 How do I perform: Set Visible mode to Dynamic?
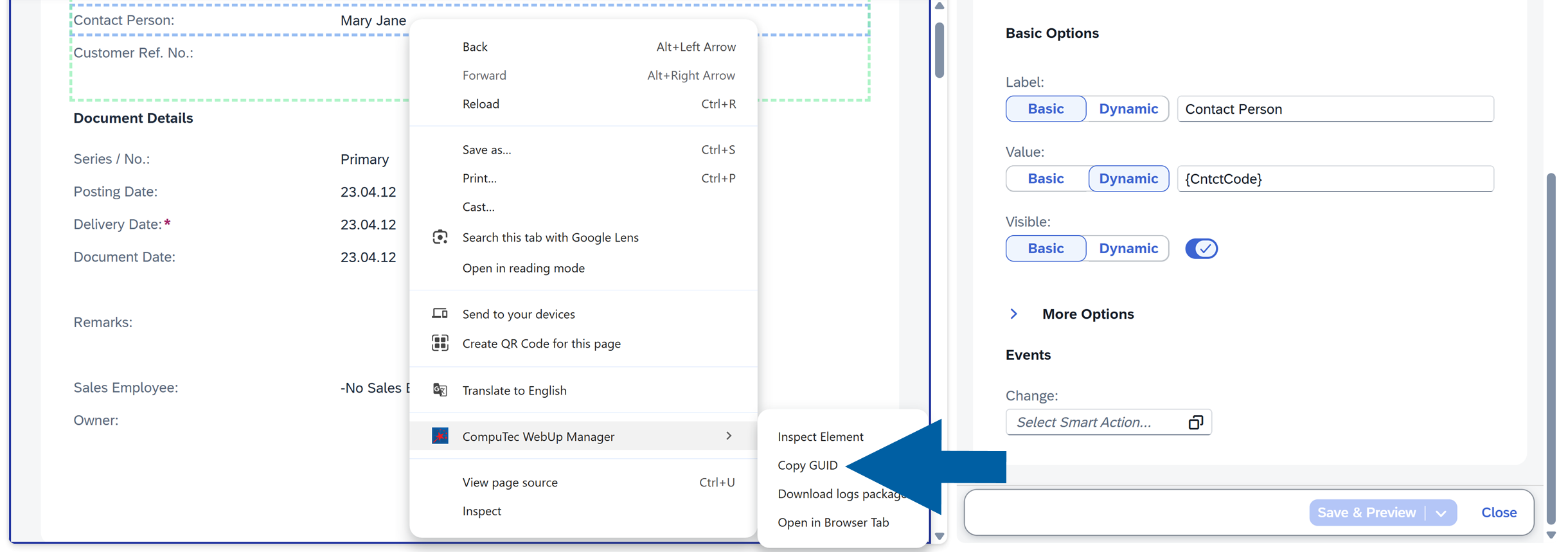point(1128,249)
